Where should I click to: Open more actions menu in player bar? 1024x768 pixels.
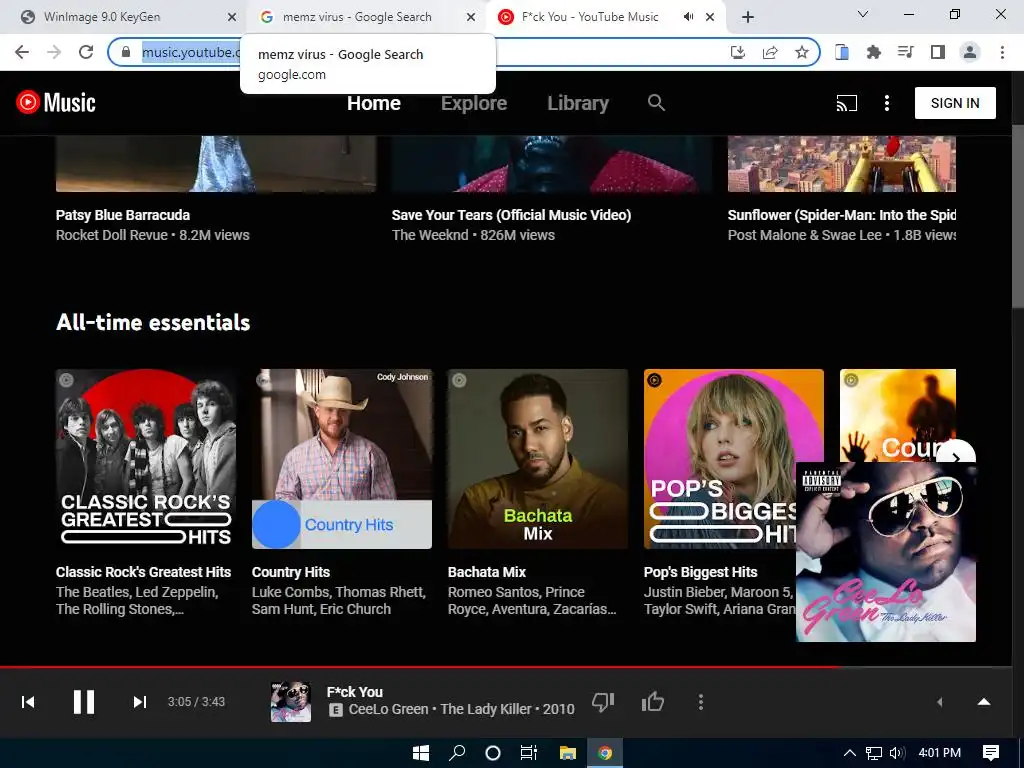701,702
